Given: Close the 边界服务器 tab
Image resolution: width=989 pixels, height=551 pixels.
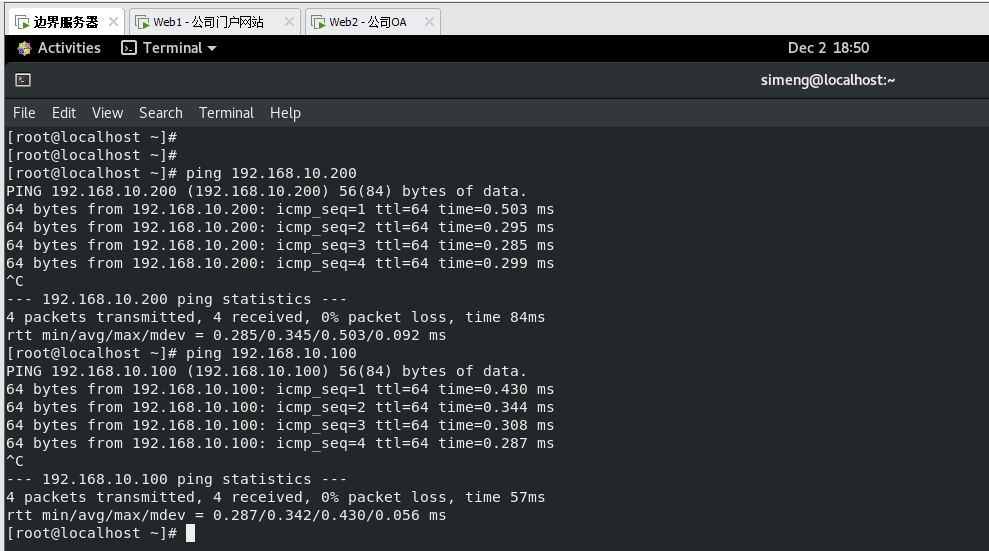Looking at the screenshot, I should 112,22.
